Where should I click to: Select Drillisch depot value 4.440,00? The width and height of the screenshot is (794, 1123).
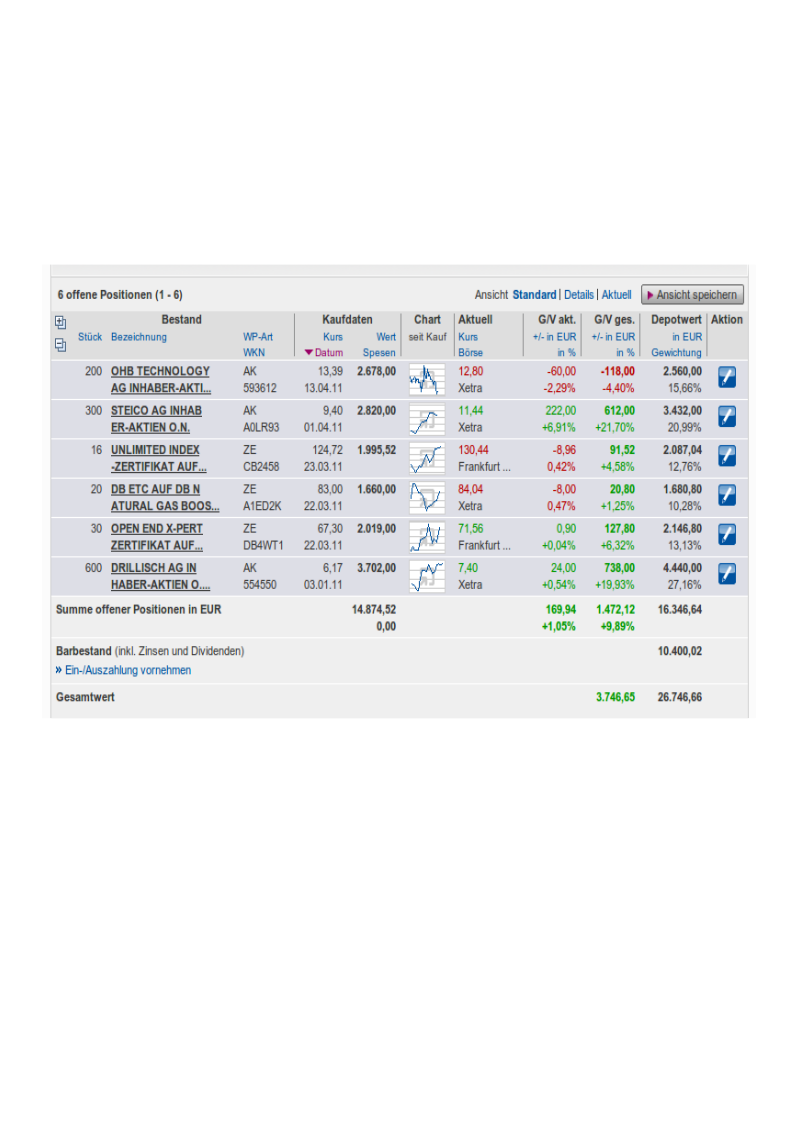tap(682, 568)
